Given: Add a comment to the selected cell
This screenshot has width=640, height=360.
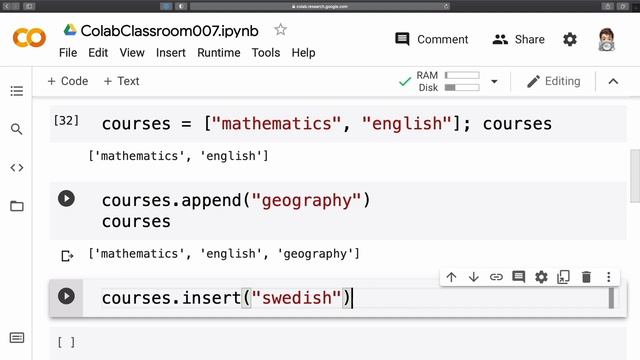Looking at the screenshot, I should [518, 277].
